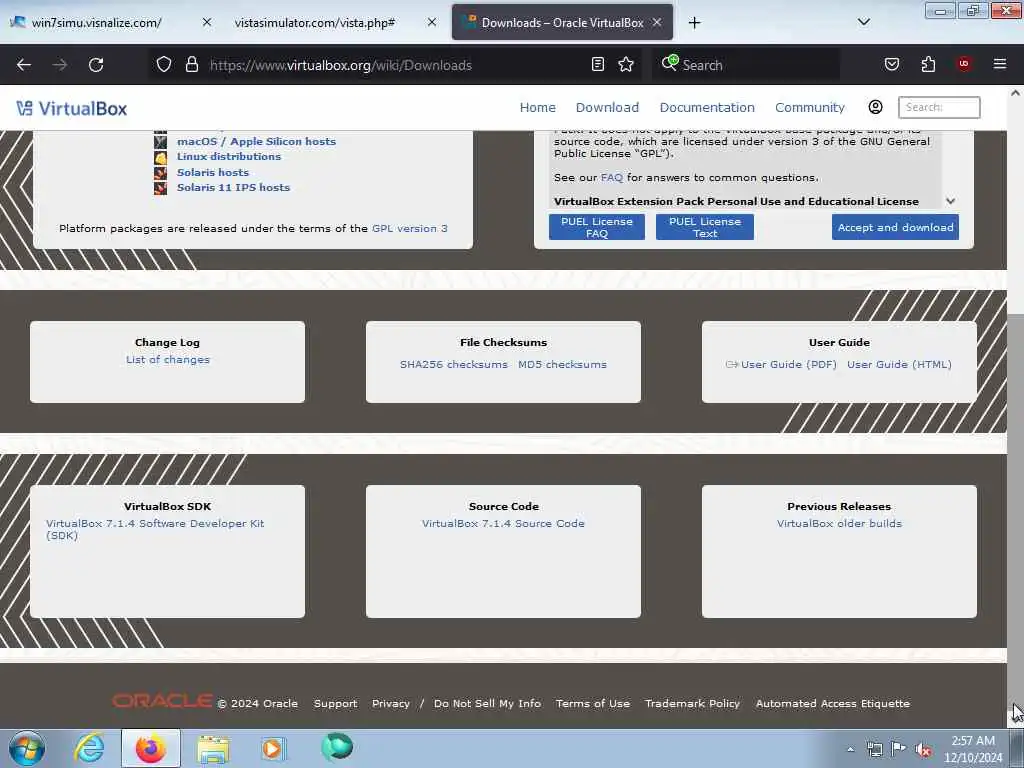Open the List of changes link
1024x768 pixels.
tap(168, 360)
